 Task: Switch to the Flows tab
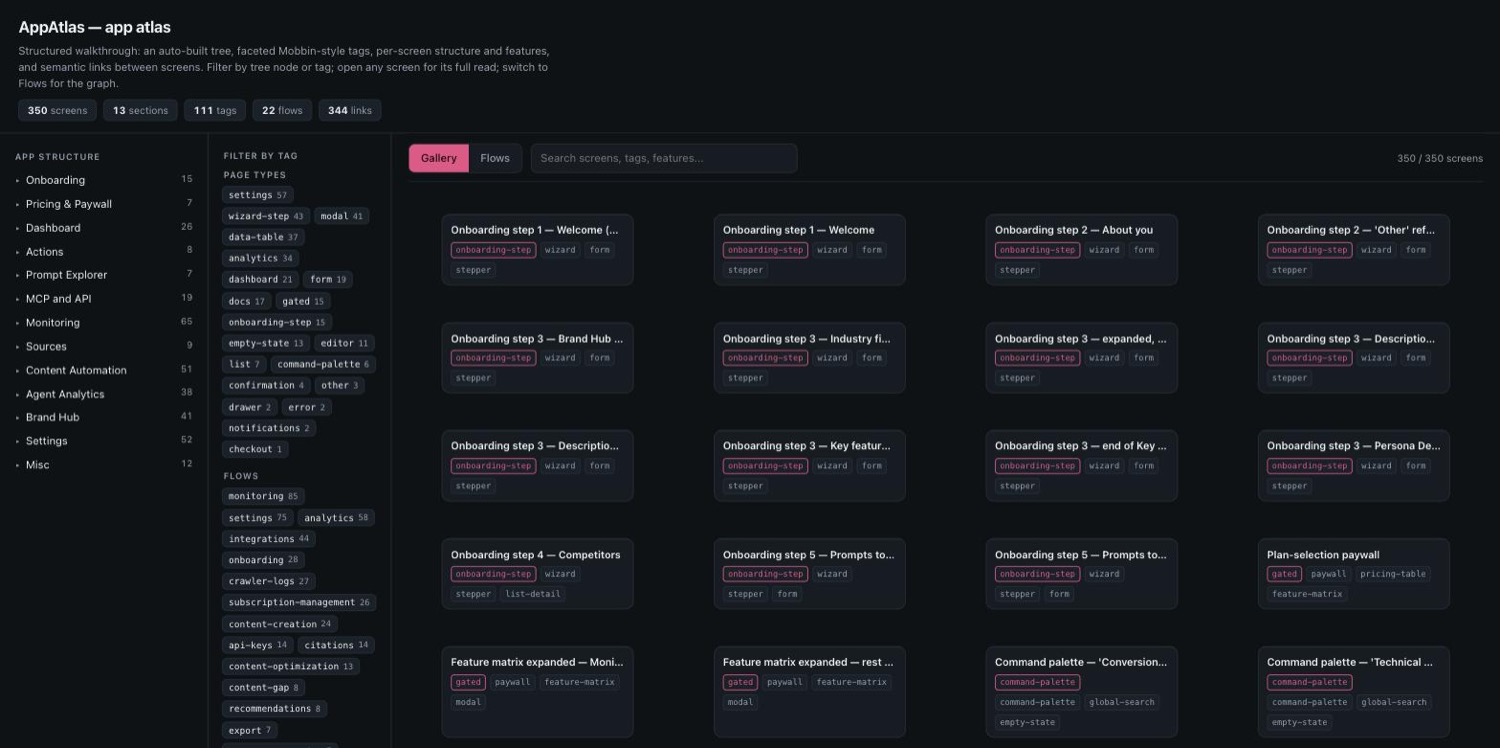point(495,158)
